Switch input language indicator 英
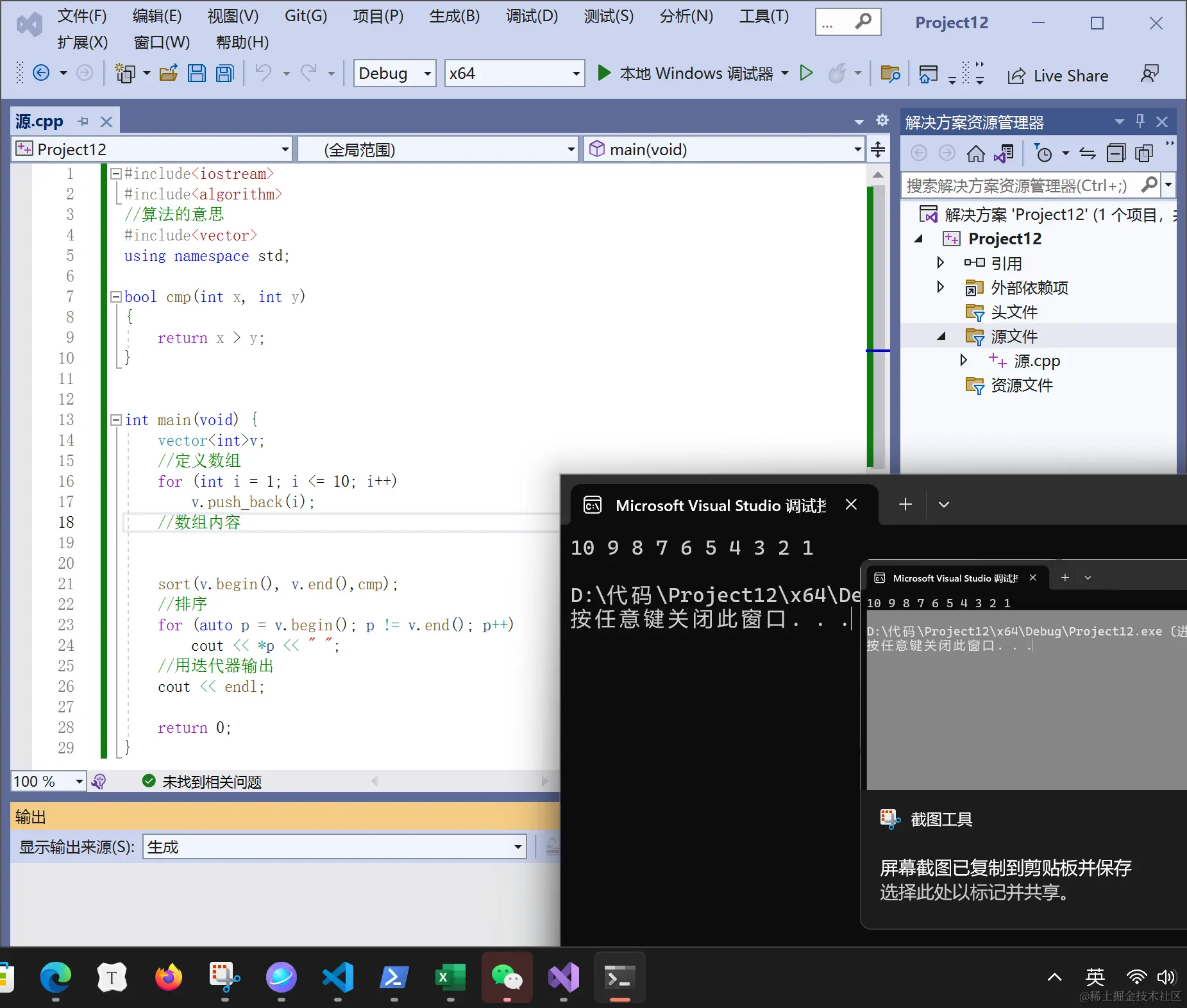 pos(1095,977)
